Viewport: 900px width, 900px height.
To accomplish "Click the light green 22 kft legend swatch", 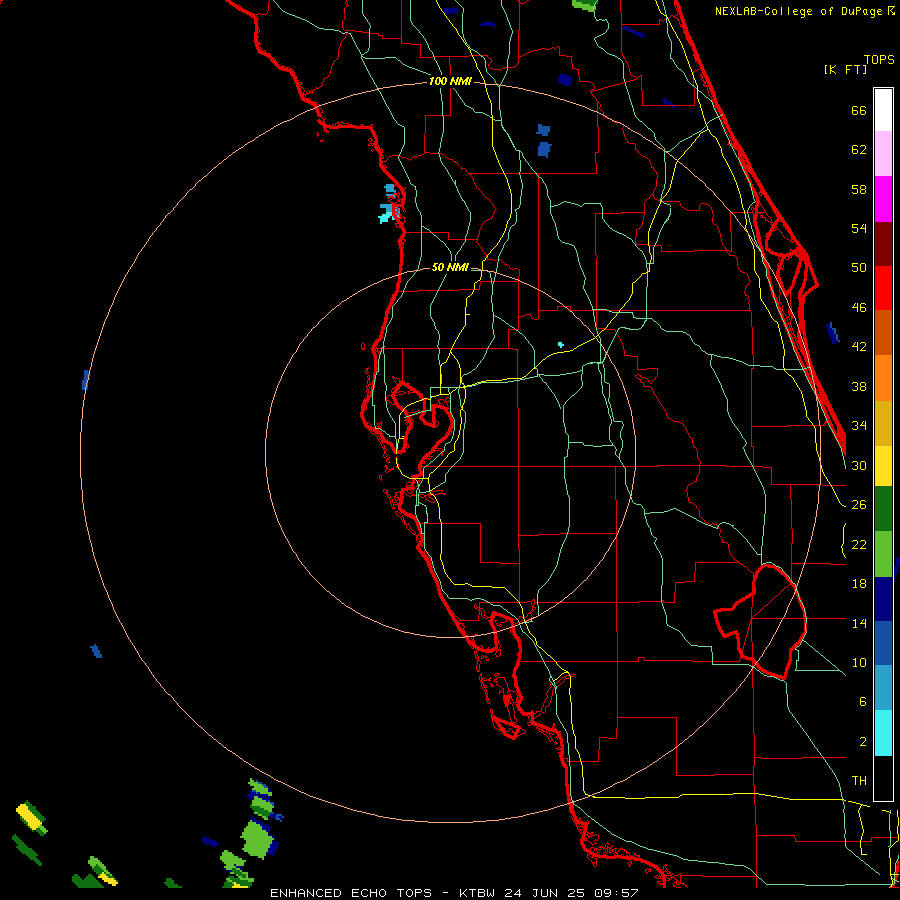I will [883, 554].
